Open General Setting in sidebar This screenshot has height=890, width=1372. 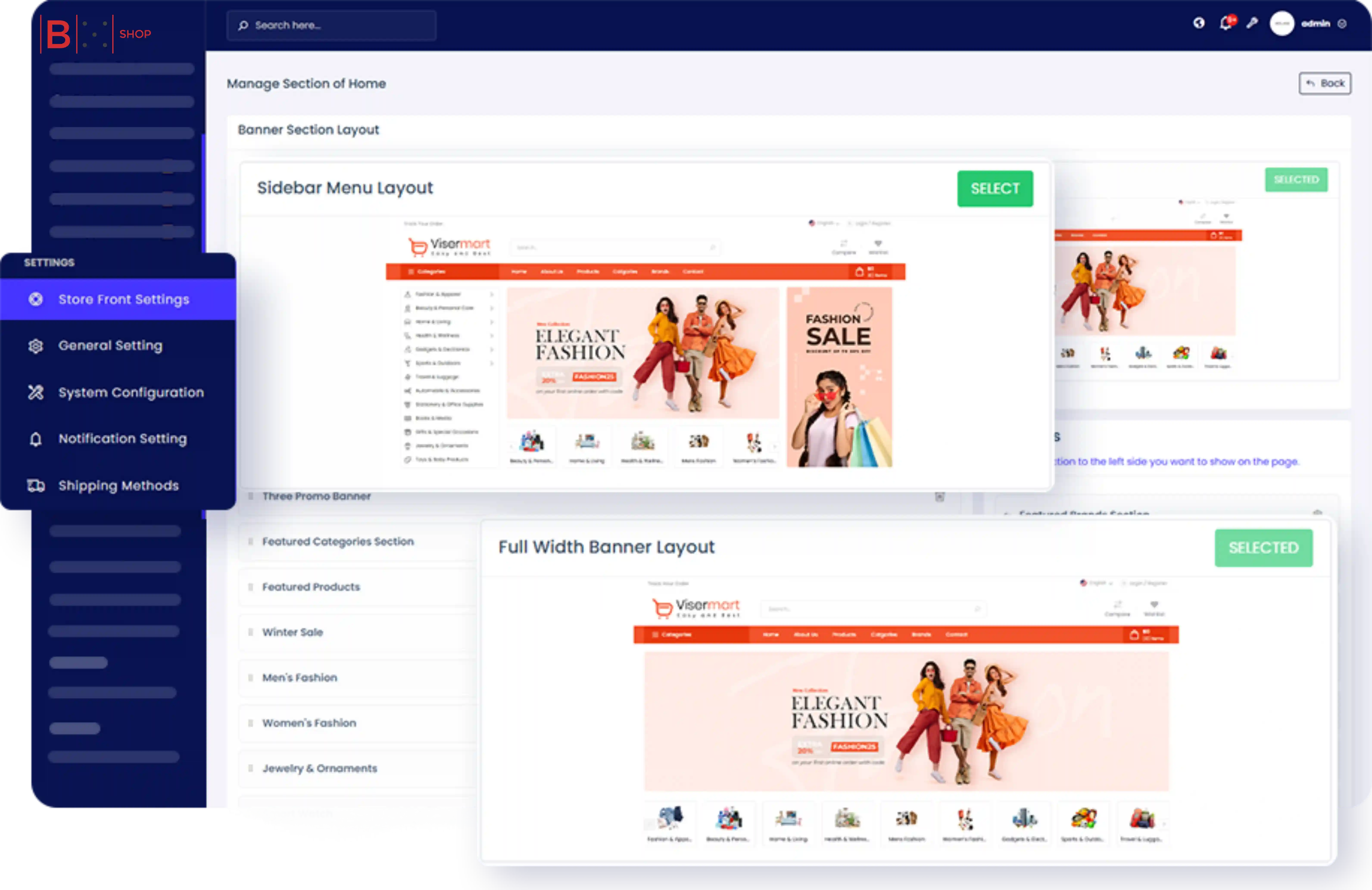point(110,345)
